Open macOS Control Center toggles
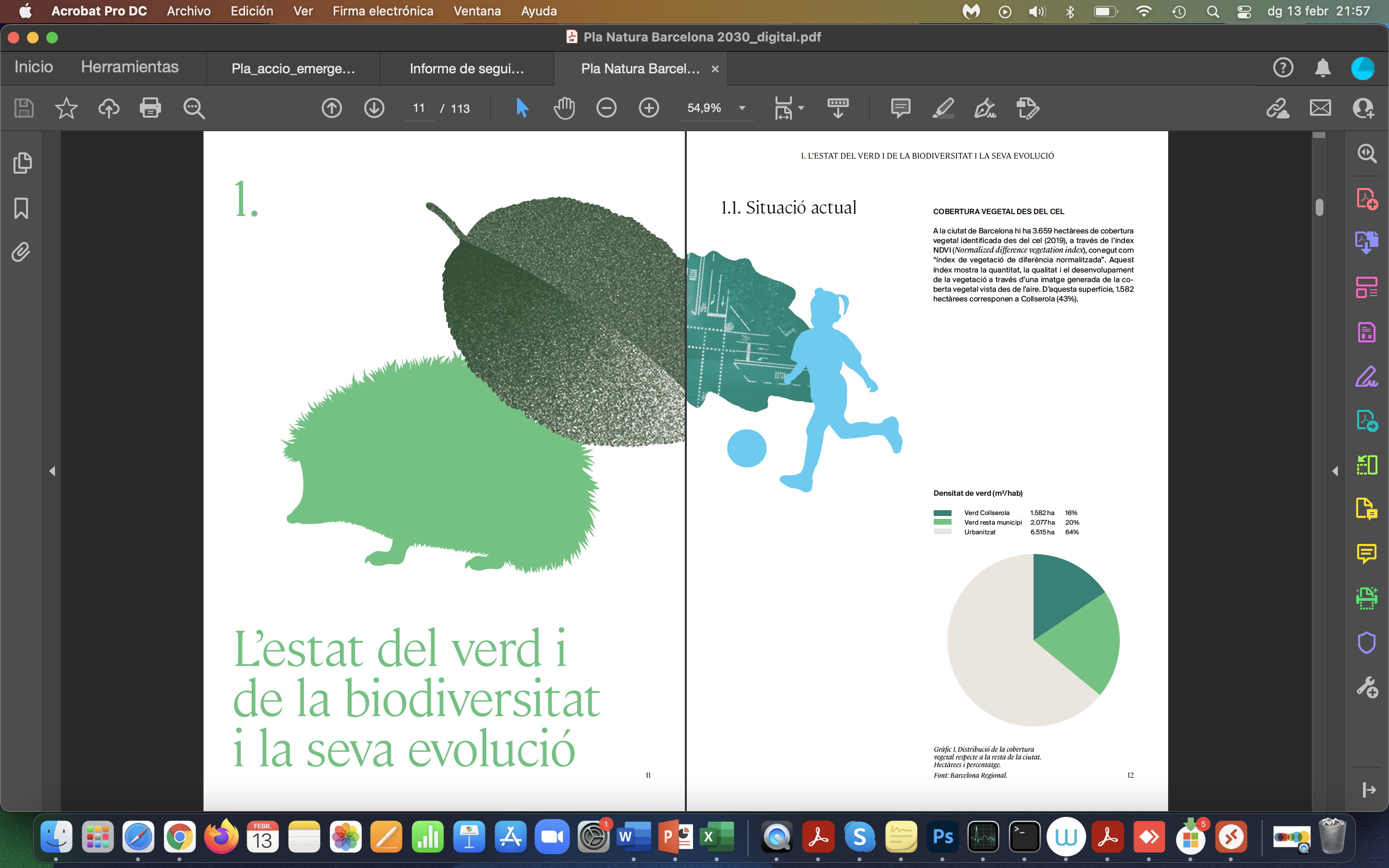Screen dimensions: 1389x868 pyautogui.click(x=1244, y=12)
